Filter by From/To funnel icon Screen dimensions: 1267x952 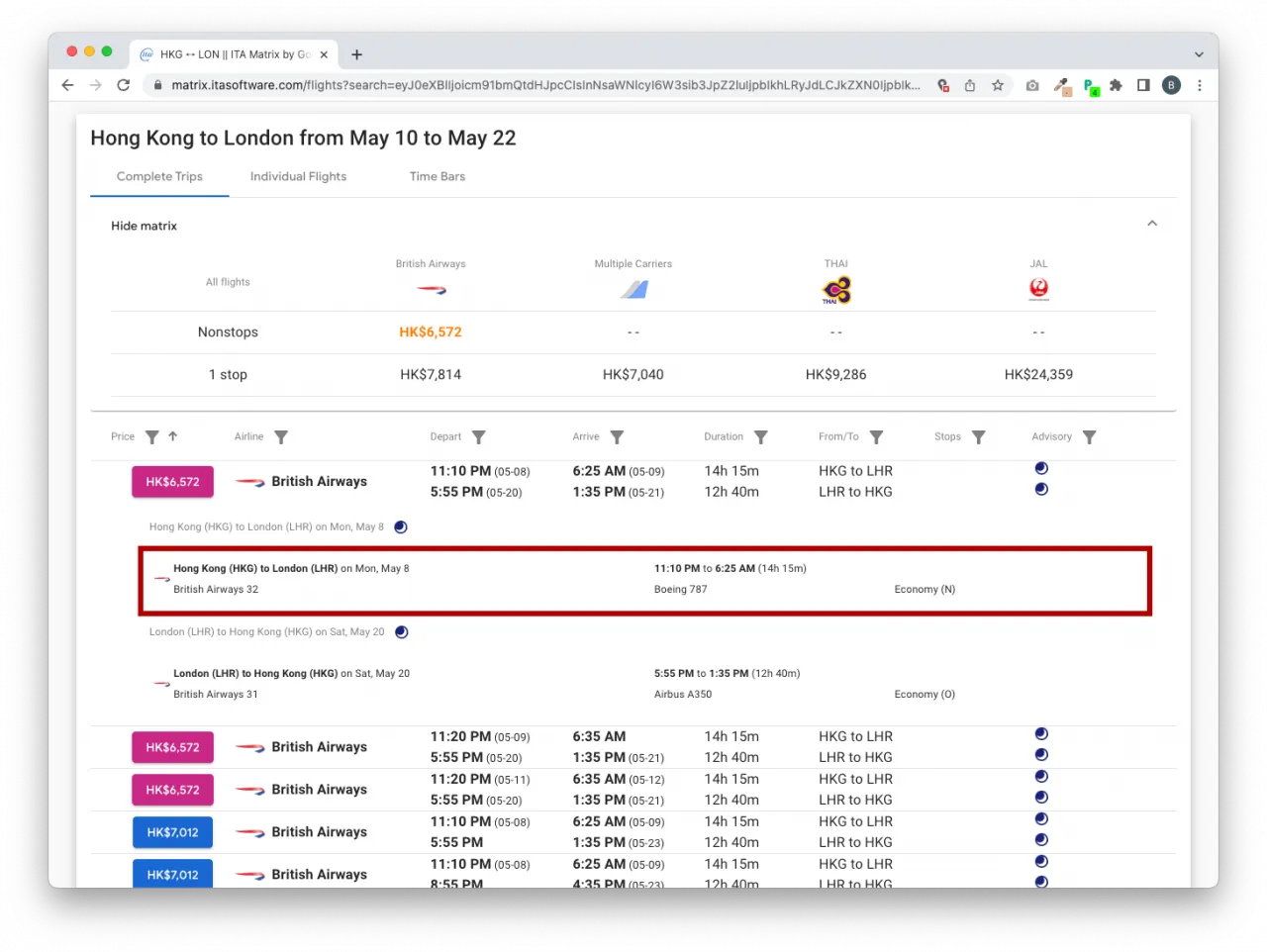(876, 437)
